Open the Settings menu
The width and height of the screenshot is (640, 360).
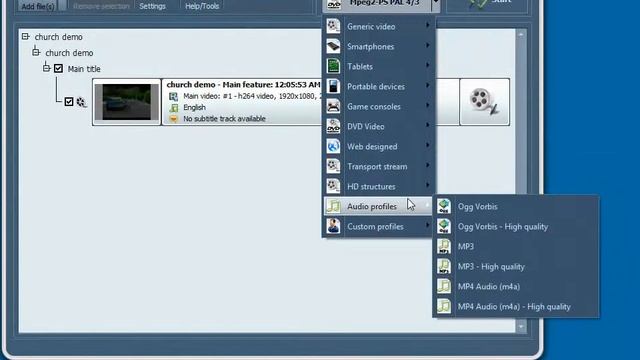(x=152, y=6)
